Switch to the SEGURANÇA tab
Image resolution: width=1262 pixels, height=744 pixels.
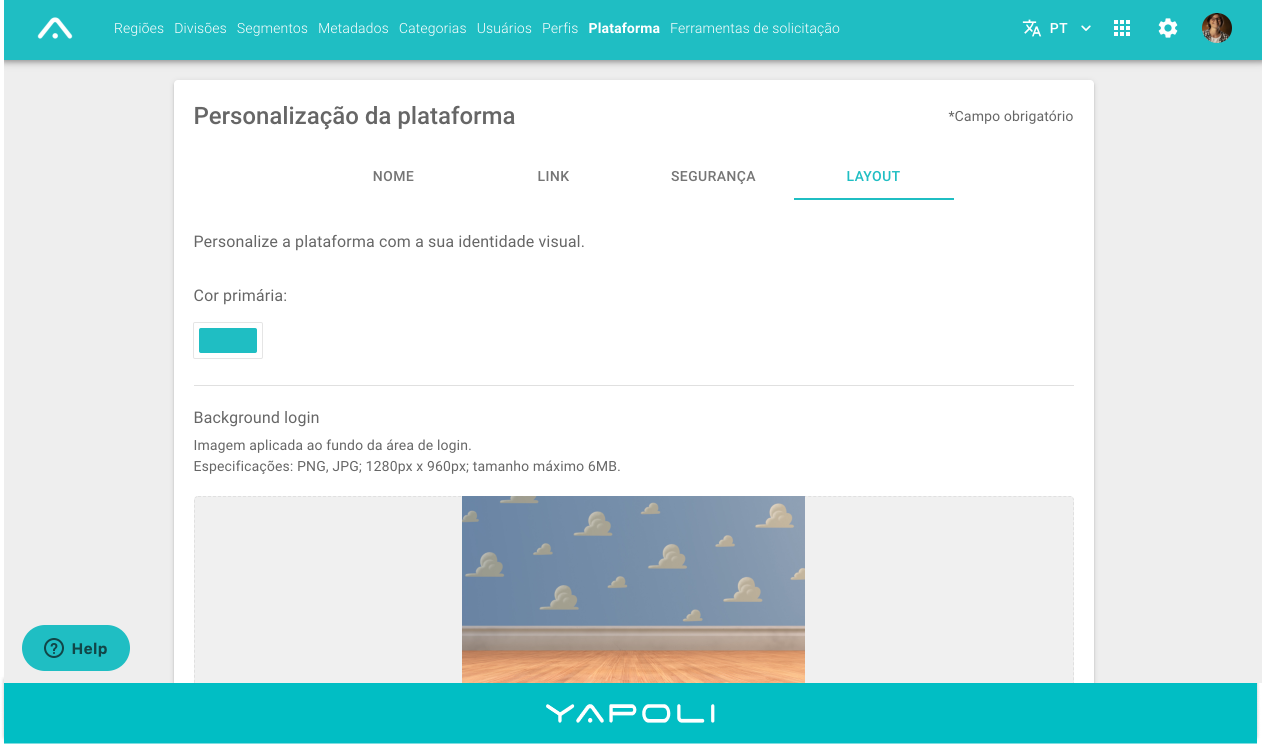click(713, 176)
